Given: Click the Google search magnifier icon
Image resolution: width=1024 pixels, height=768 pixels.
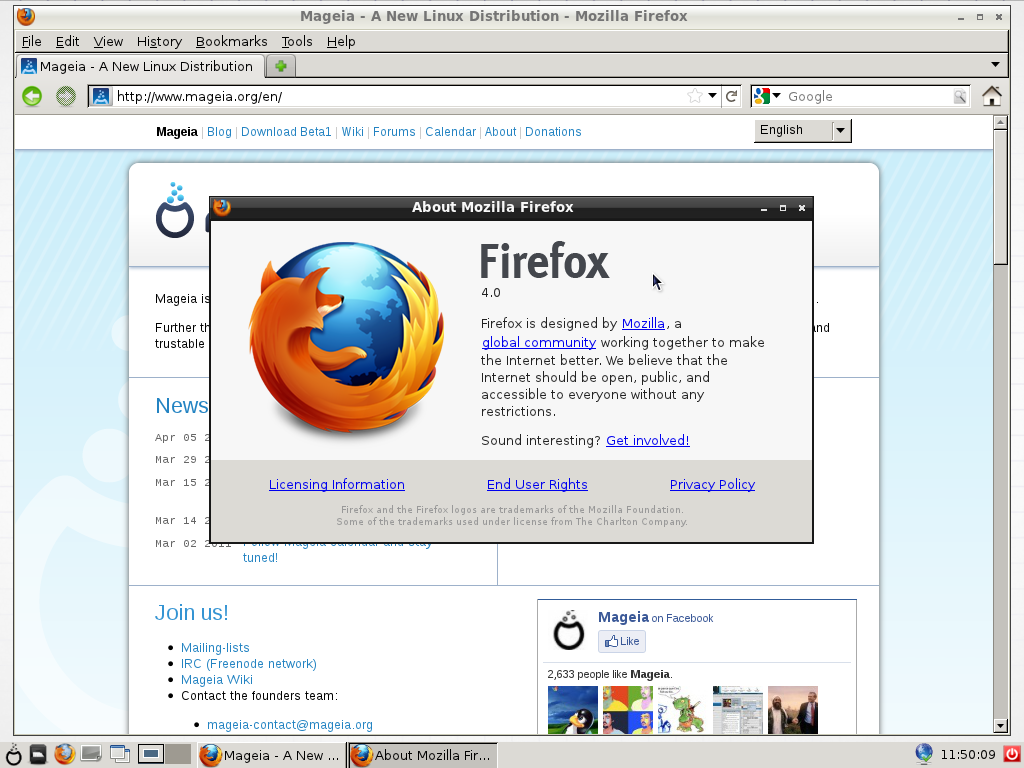Looking at the screenshot, I should (959, 96).
